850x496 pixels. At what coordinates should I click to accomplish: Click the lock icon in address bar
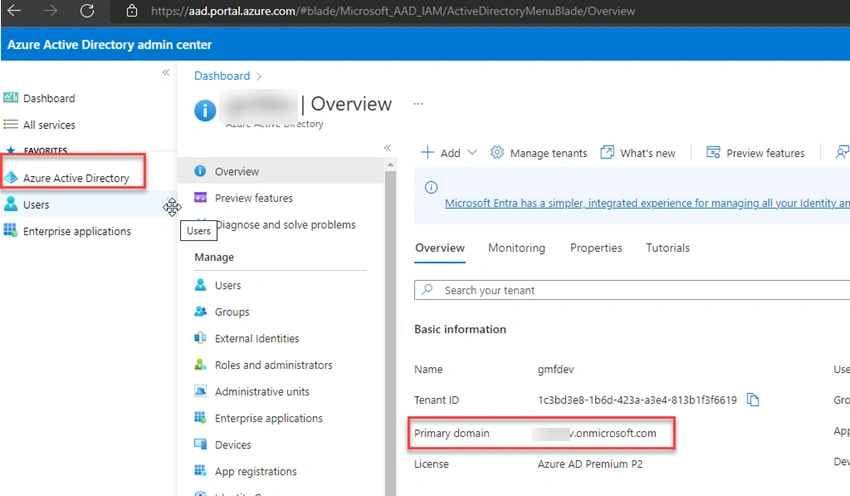pyautogui.click(x=132, y=11)
